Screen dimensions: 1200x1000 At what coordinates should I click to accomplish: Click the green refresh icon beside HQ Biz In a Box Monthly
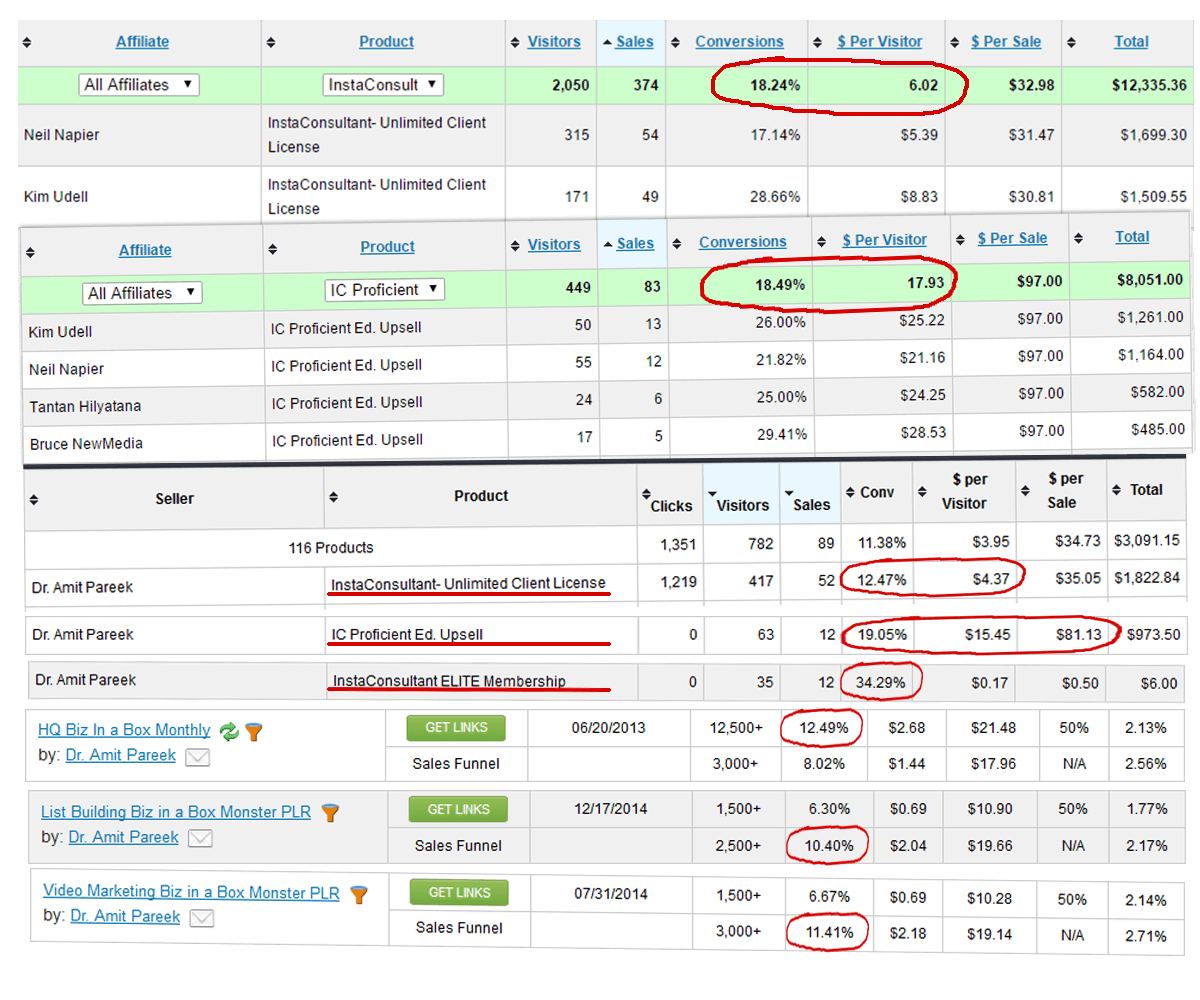pos(230,731)
